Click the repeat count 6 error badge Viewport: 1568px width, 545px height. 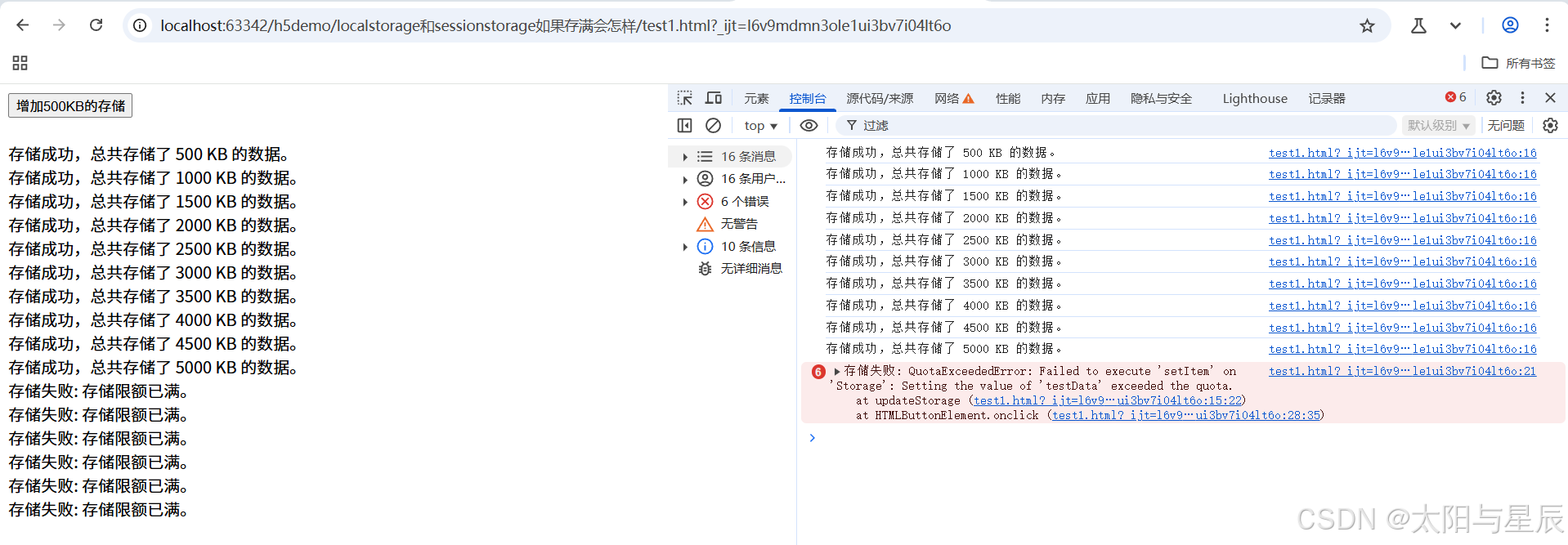[x=818, y=372]
